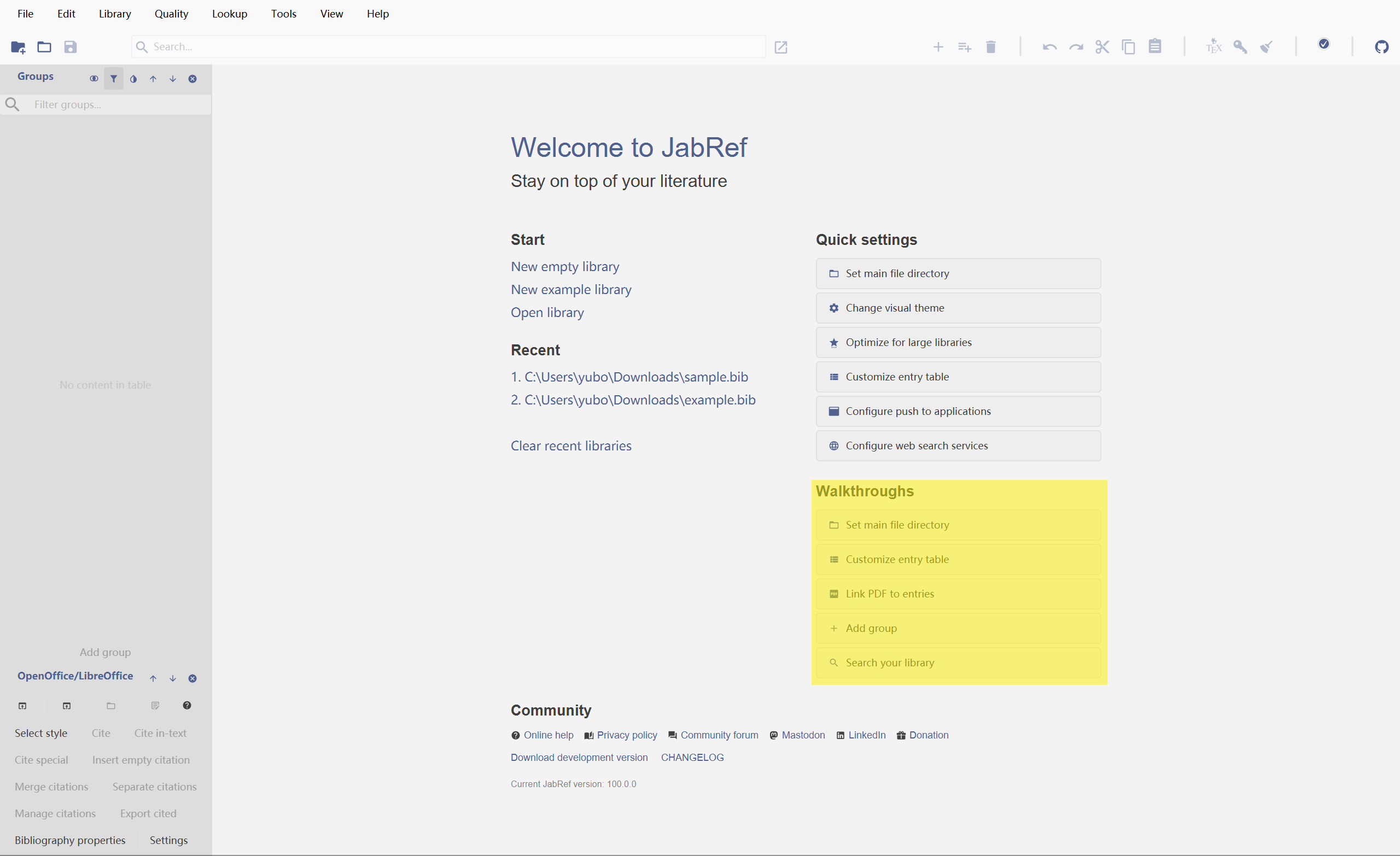Move the Groups panel down
1400x856 pixels.
tap(173, 79)
